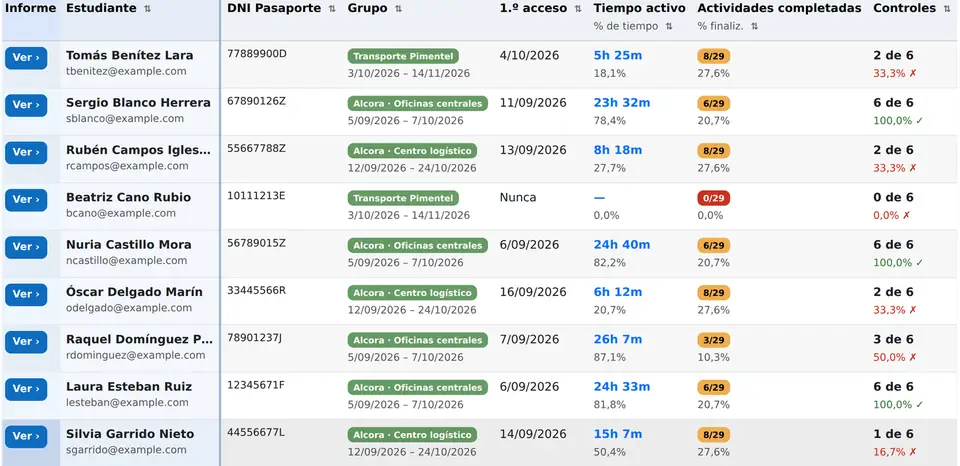Click DNI 77889900D cell

(x=257, y=53)
